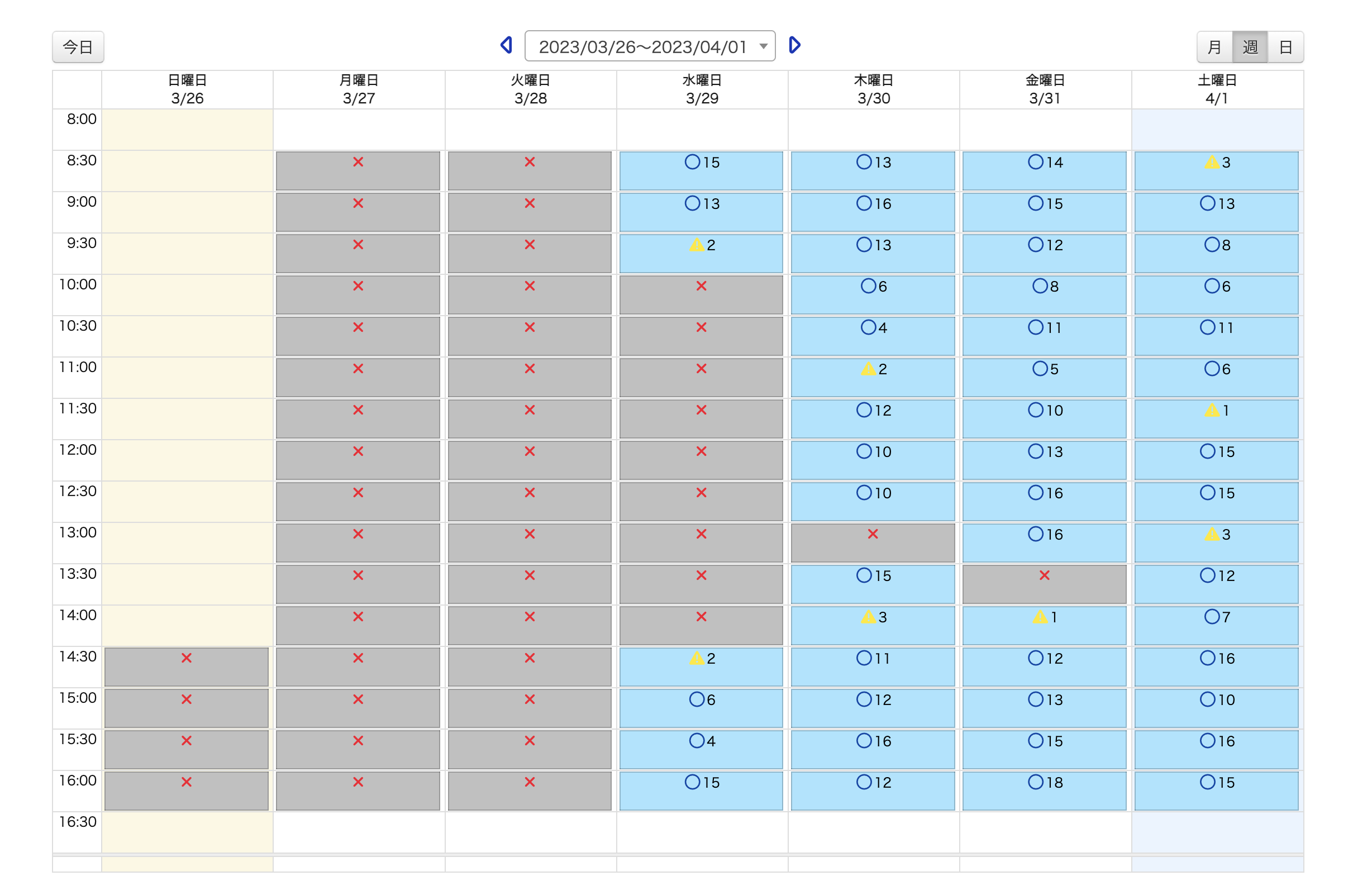The width and height of the screenshot is (1372, 895).
Task: Select Friday 14:00 warning slot with 1 left
Action: point(1044,625)
